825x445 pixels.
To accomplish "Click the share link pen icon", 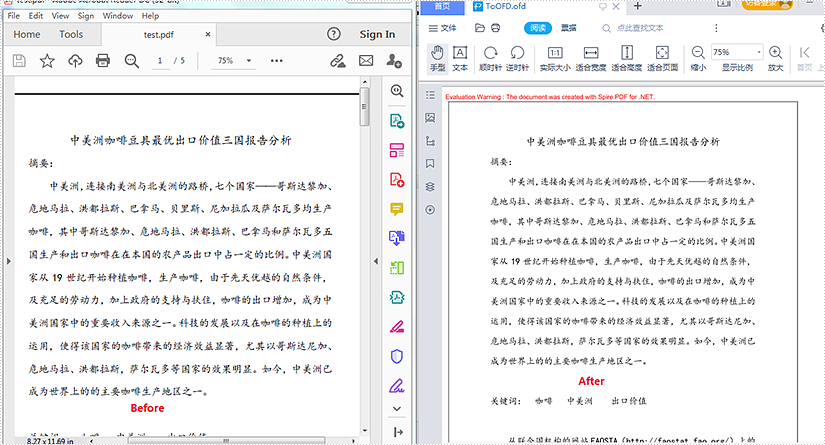I will [338, 61].
